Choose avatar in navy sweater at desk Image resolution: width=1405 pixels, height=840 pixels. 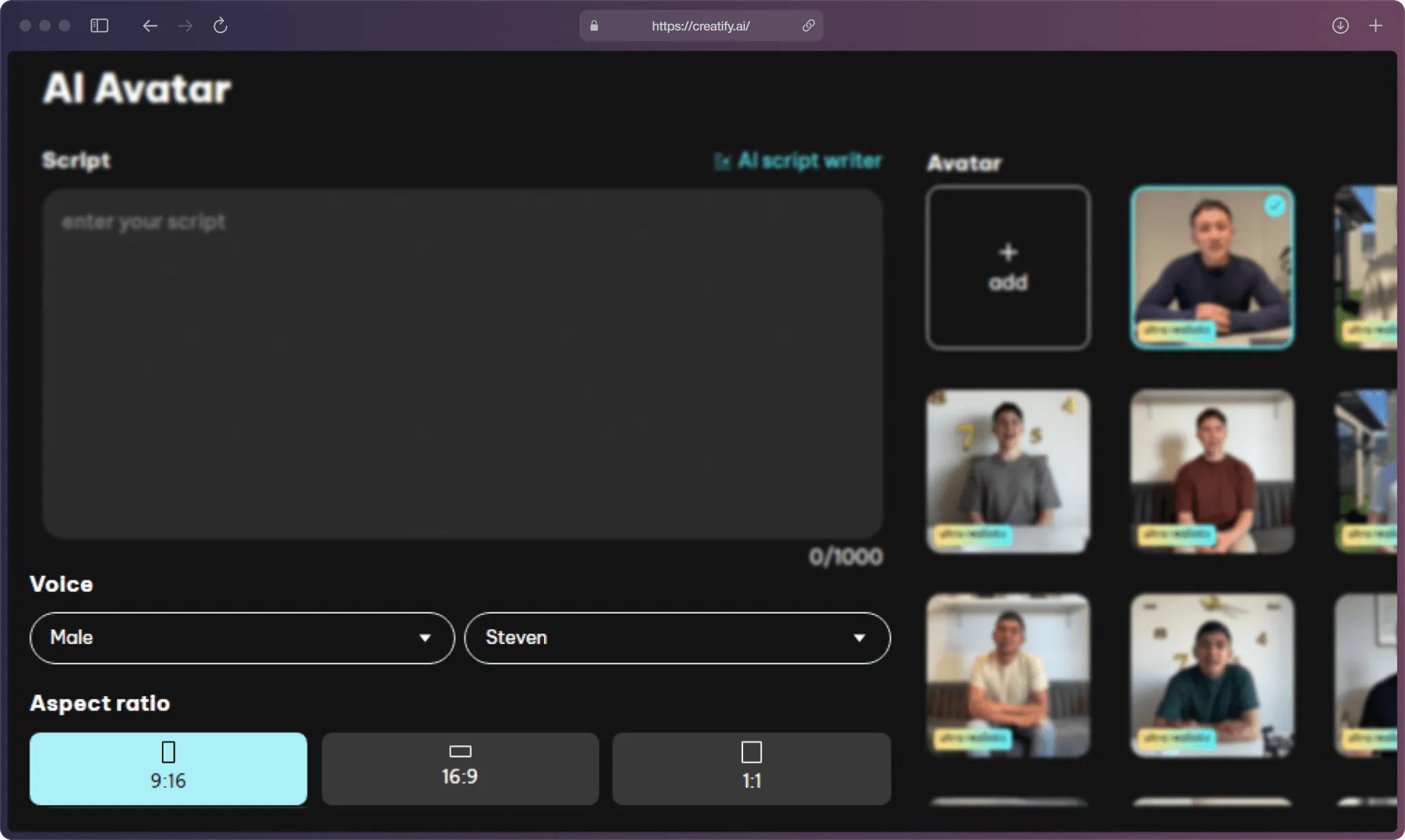pyautogui.click(x=1212, y=267)
